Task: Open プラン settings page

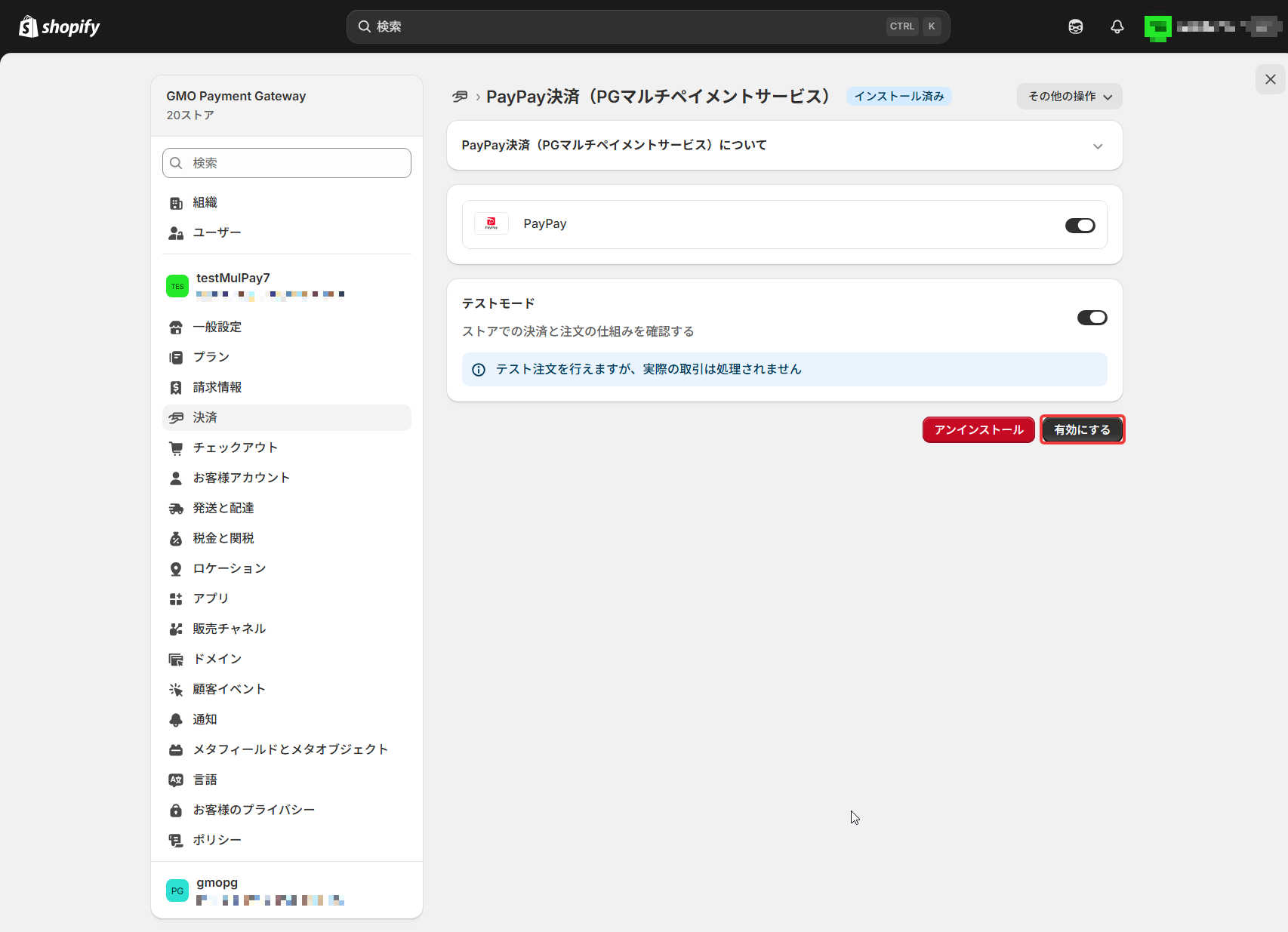Action: (287, 358)
